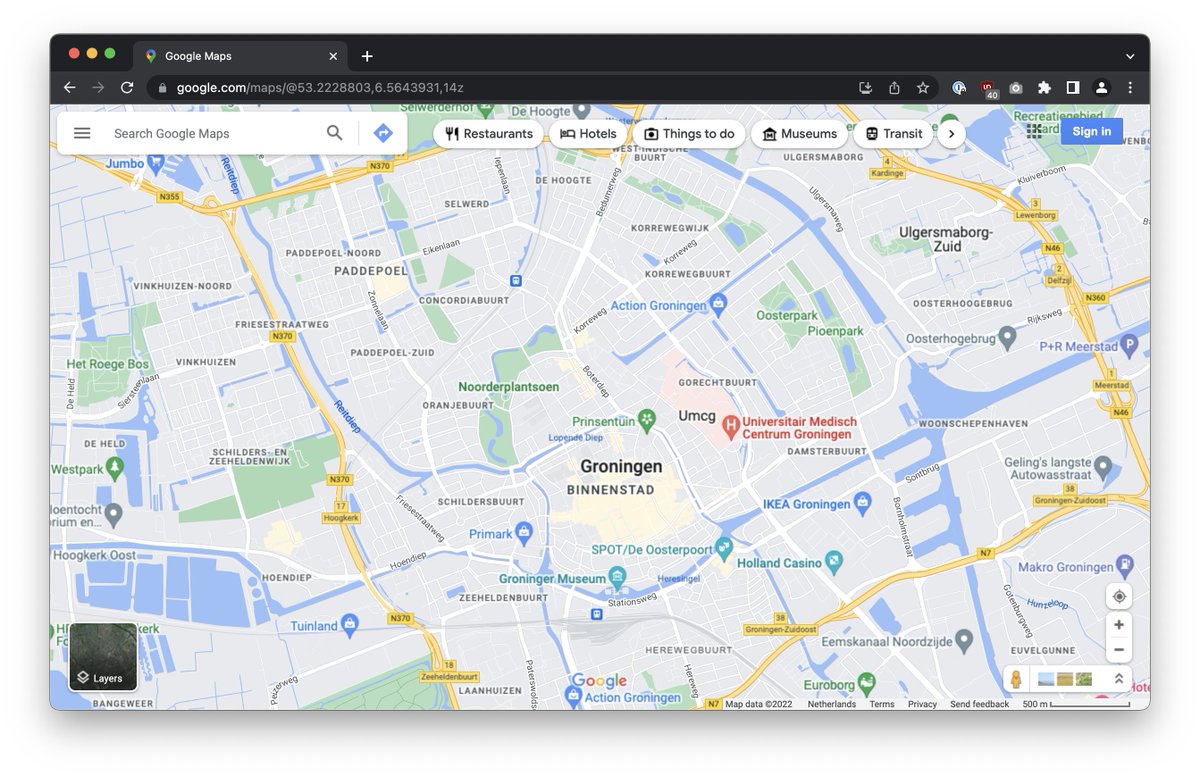Image resolution: width=1200 pixels, height=776 pixels.
Task: Open Chrome browser extensions puzzle menu
Action: [1044, 87]
